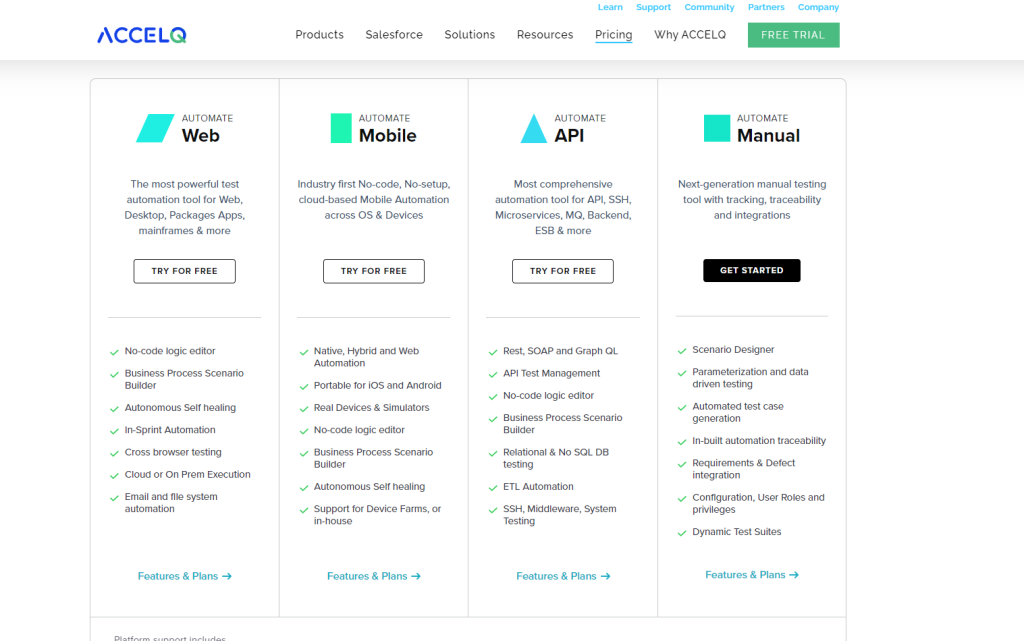
Task: Open the Resources menu
Action: tap(545, 35)
